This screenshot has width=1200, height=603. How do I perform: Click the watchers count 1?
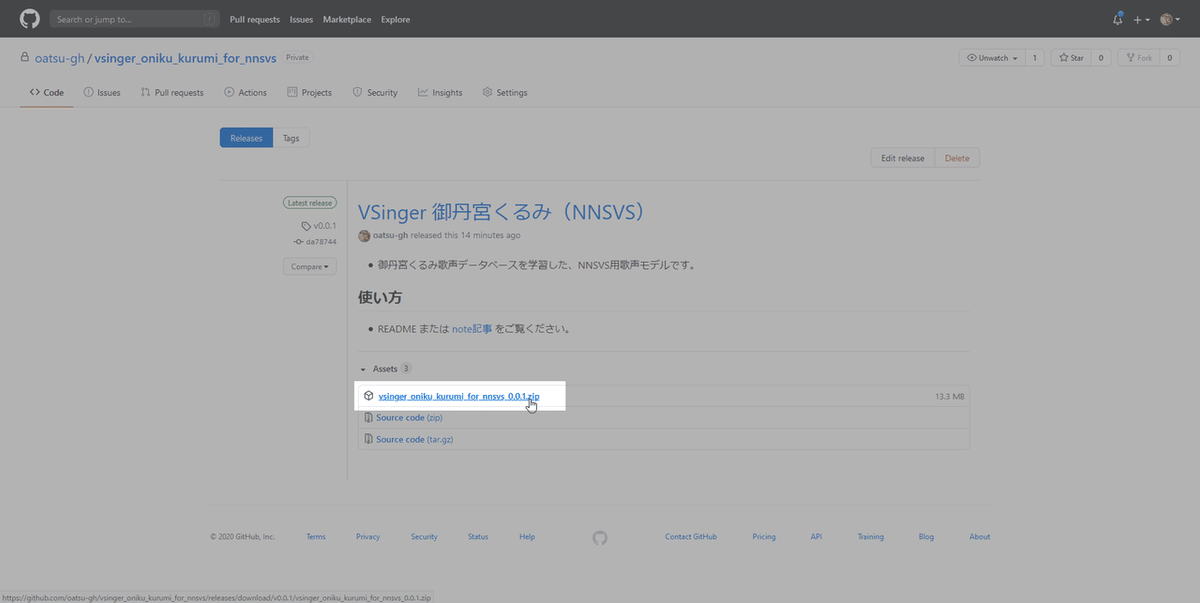point(1035,58)
